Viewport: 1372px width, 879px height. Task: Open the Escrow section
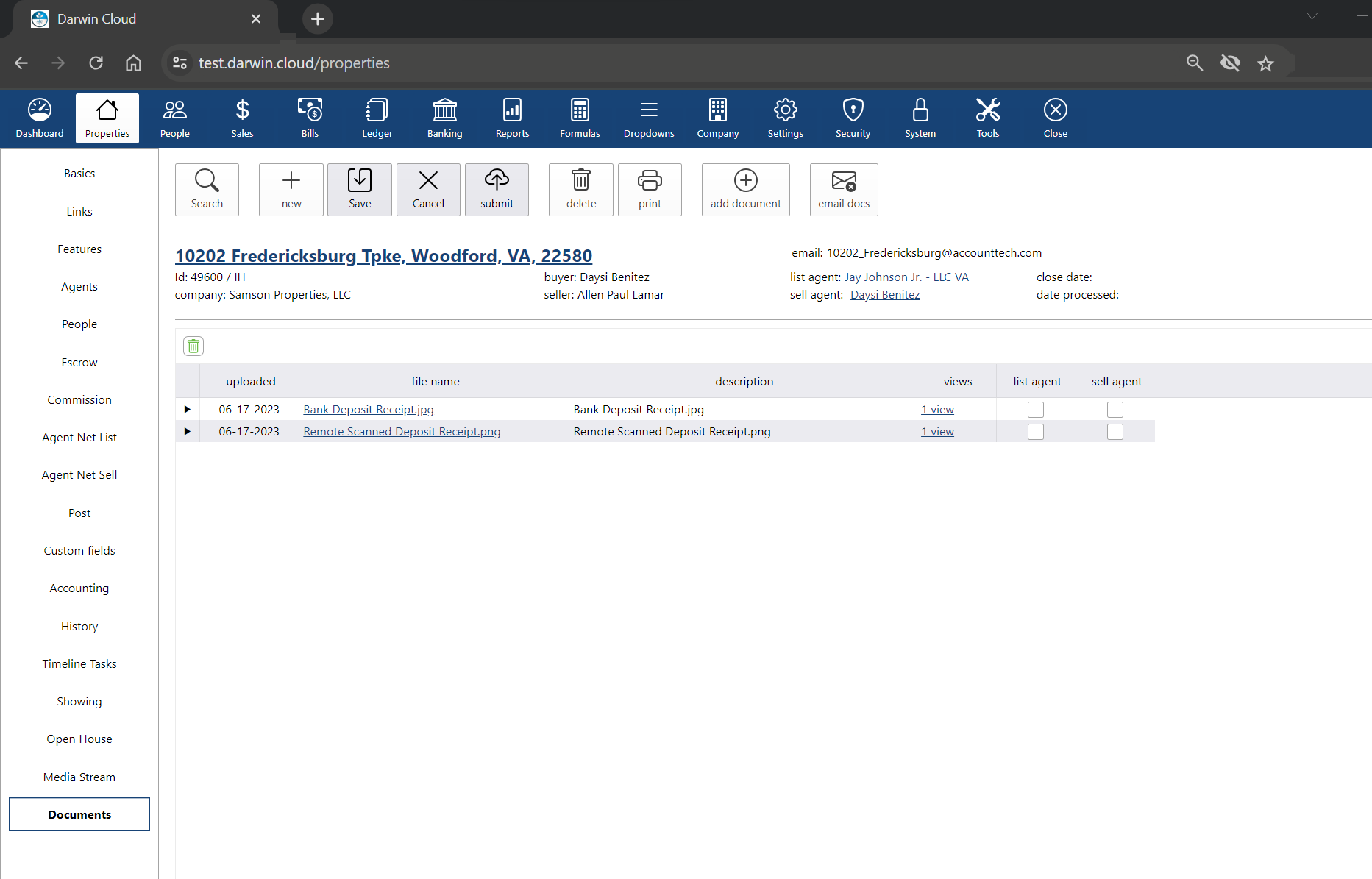click(79, 363)
